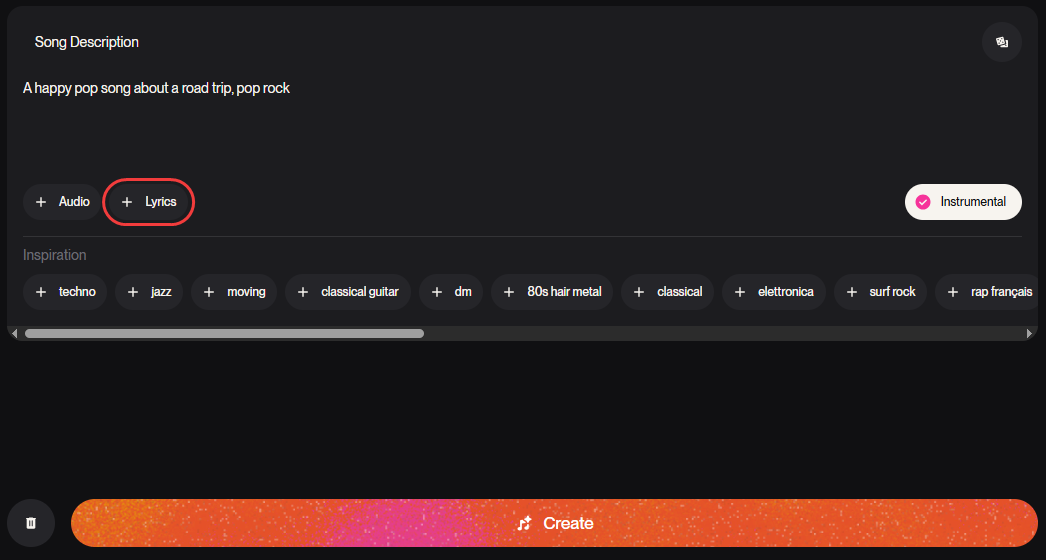Add the dm inspiration tag

tap(451, 292)
